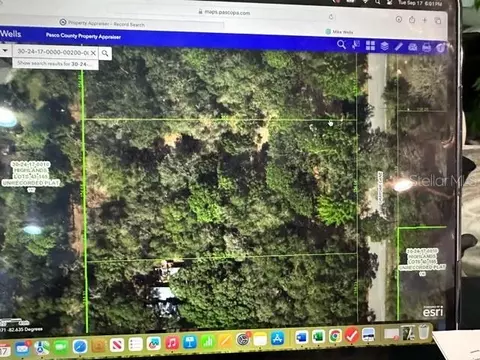The width and height of the screenshot is (480, 360).
Task: Open Maps from the dock
Action: pyautogui.click(x=41, y=348)
